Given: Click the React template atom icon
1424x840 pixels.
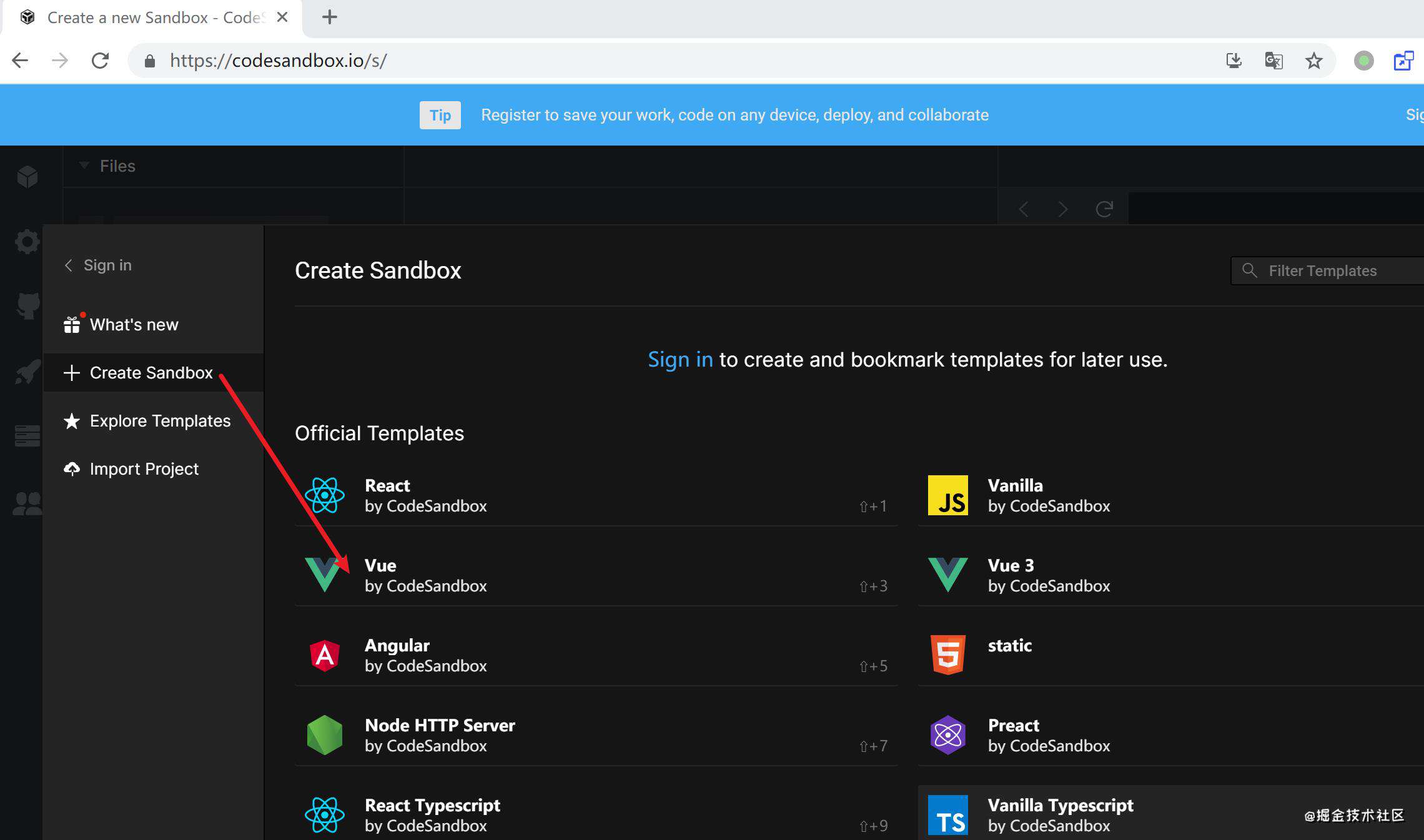Looking at the screenshot, I should 325,495.
